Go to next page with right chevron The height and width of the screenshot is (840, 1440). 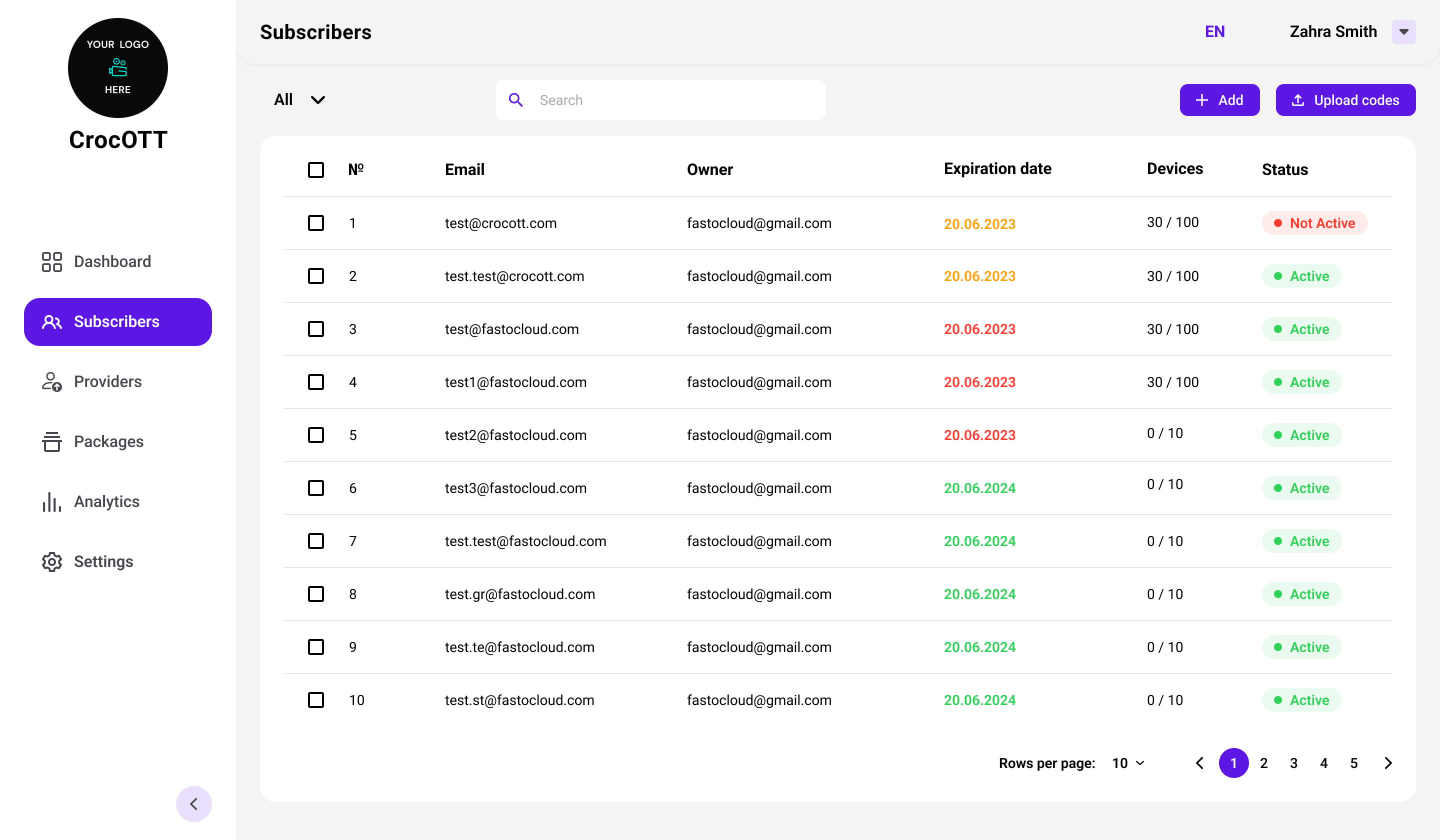1388,763
